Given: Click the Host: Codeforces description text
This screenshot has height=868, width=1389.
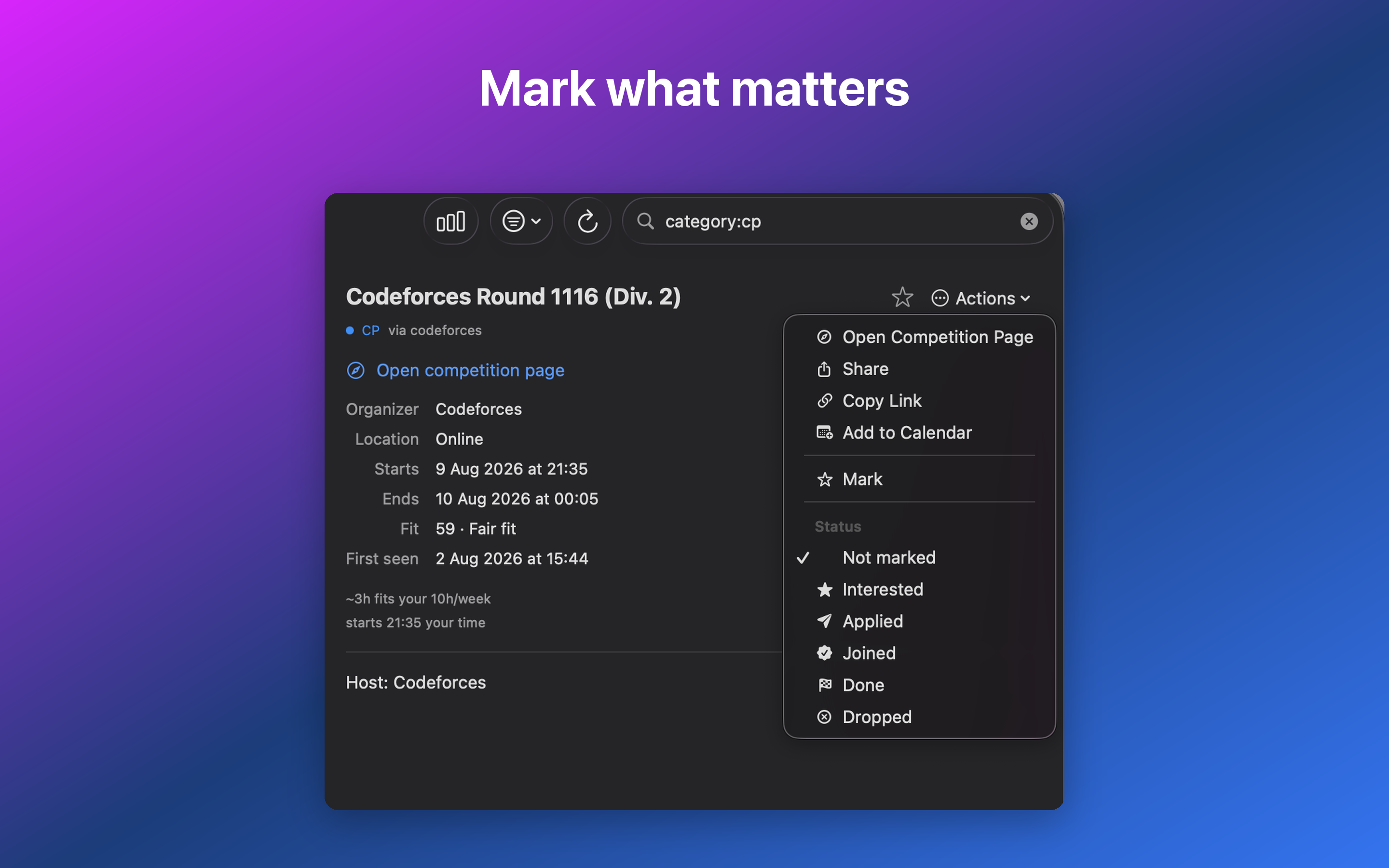Looking at the screenshot, I should click(x=416, y=682).
